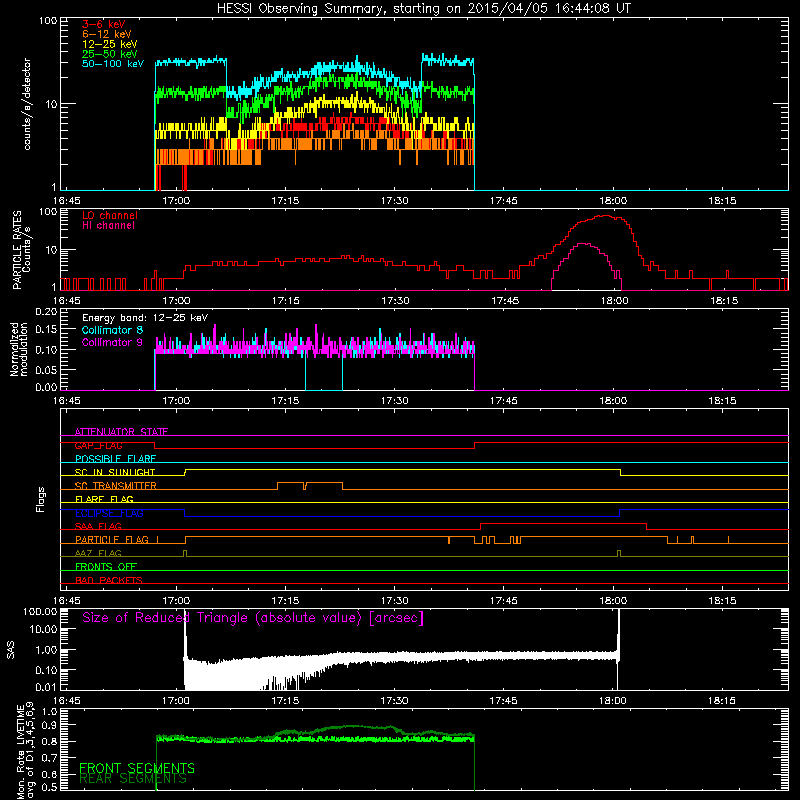Image resolution: width=800 pixels, height=800 pixels.
Task: Click the 17:00 tick label under counts plot
Action: point(176,201)
